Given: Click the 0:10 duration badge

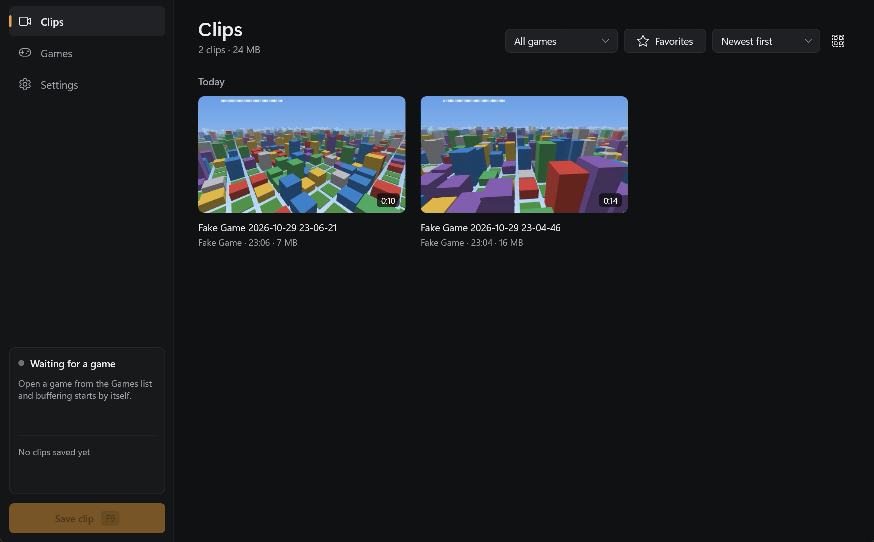Looking at the screenshot, I should coord(388,201).
